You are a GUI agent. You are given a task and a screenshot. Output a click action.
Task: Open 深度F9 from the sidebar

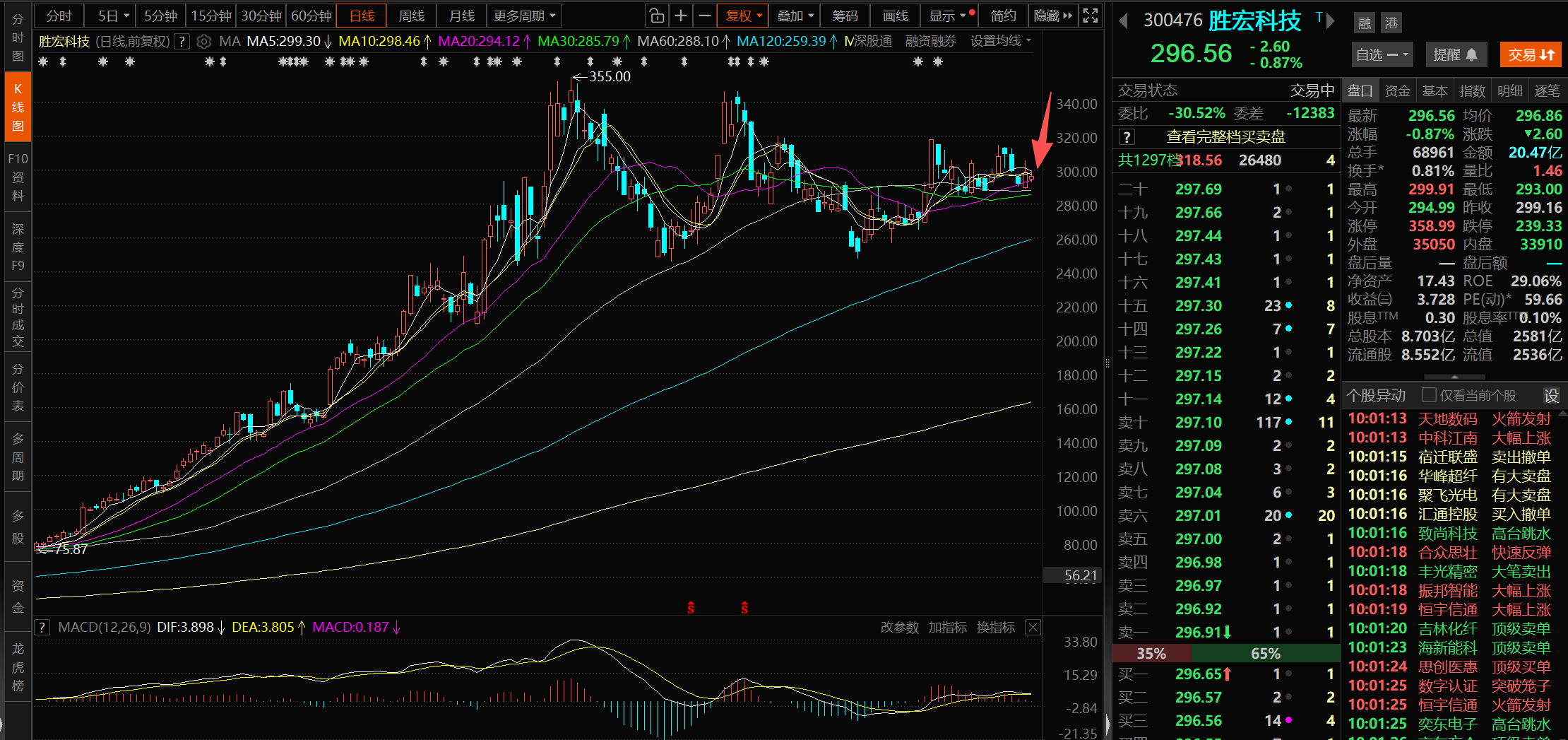[x=18, y=247]
